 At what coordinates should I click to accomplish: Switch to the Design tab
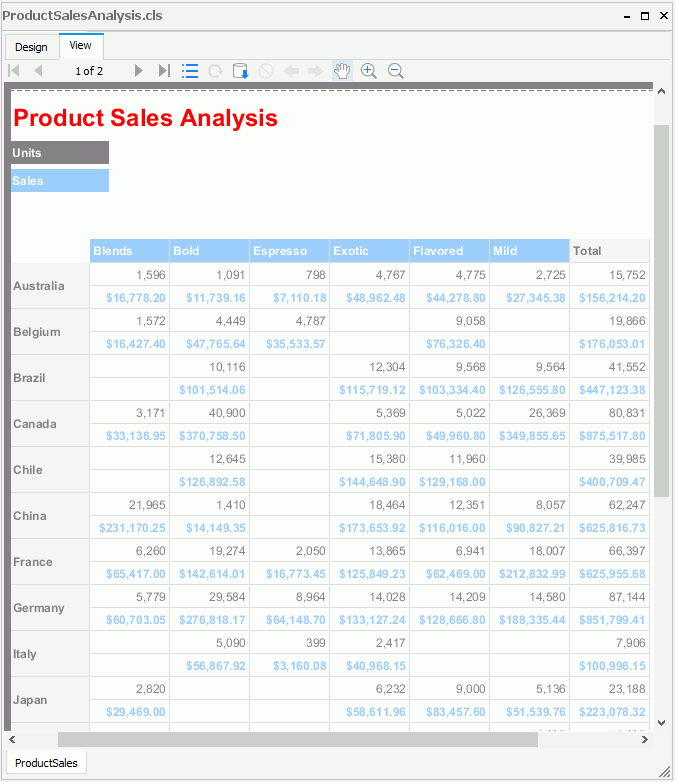point(31,47)
